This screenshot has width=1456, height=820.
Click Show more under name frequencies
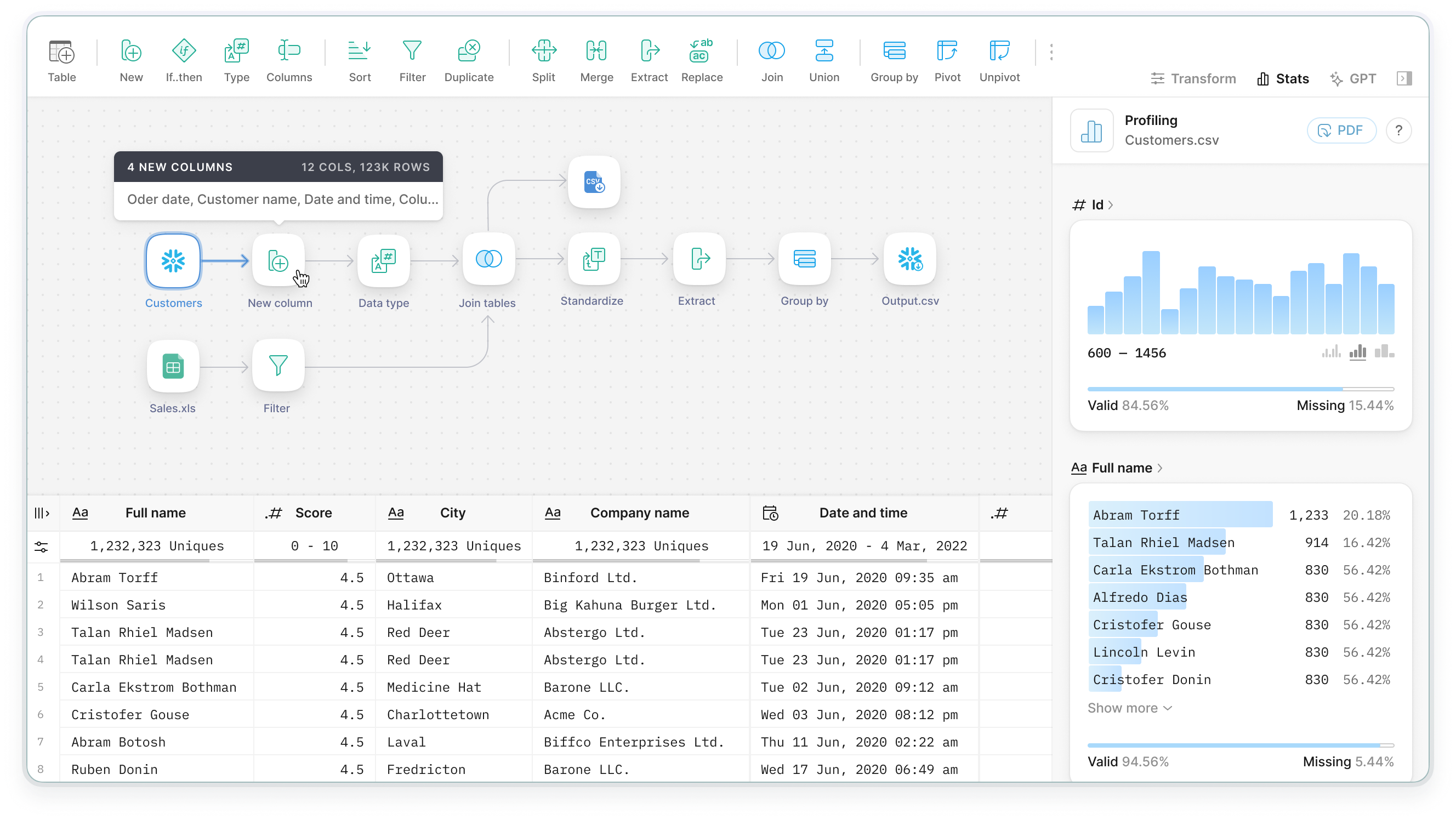tap(1129, 708)
